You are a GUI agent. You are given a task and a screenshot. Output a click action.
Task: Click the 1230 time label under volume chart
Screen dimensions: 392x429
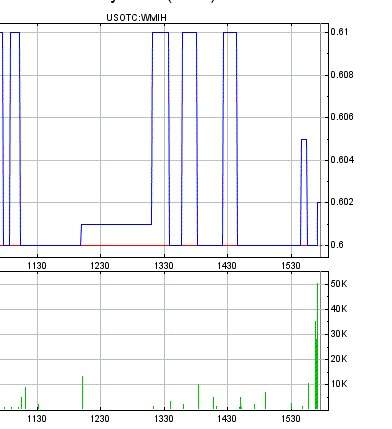(100, 418)
